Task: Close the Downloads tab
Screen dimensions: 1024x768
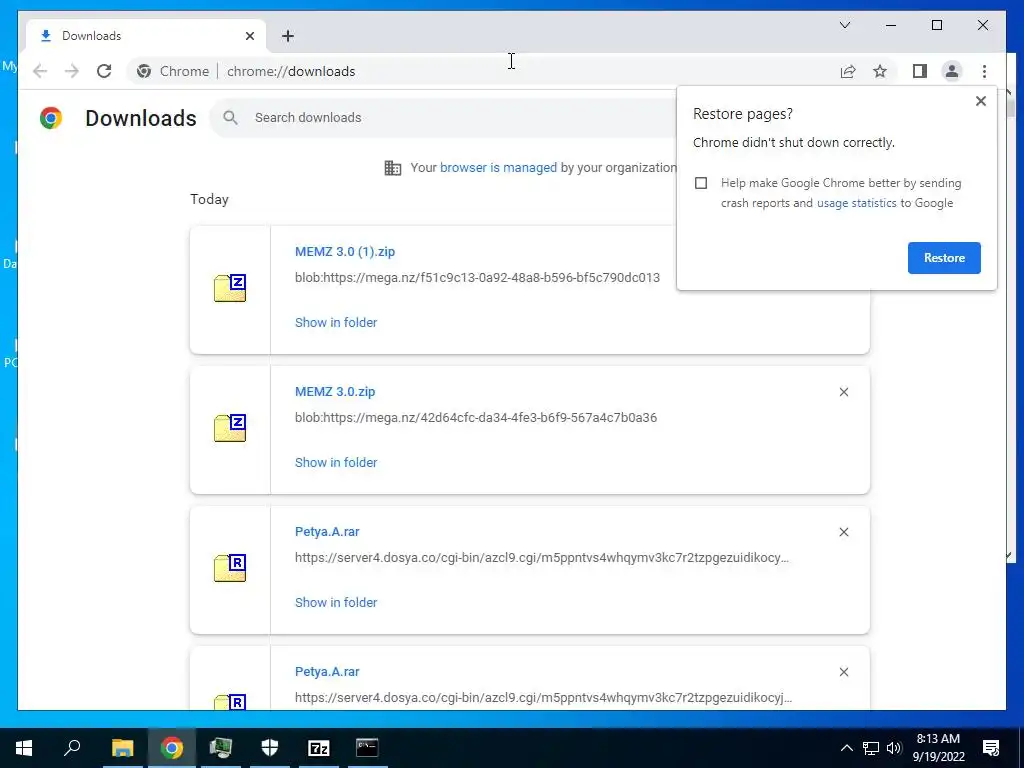Action: pyautogui.click(x=249, y=36)
